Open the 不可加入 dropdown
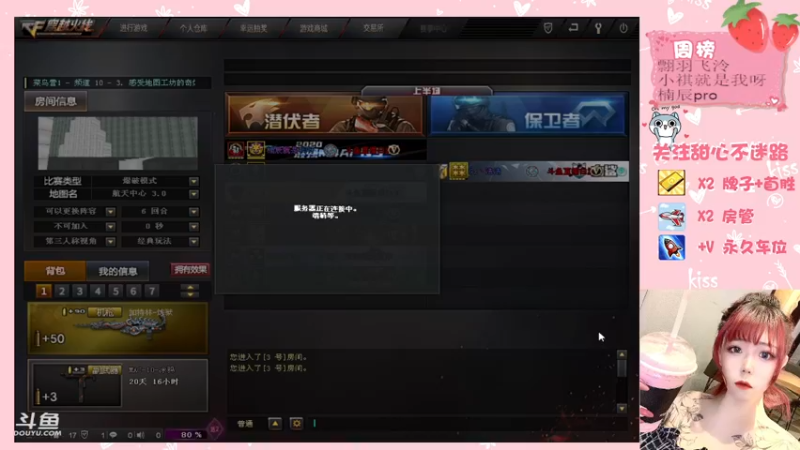Screen dimensions: 800x450 [x=110, y=227]
